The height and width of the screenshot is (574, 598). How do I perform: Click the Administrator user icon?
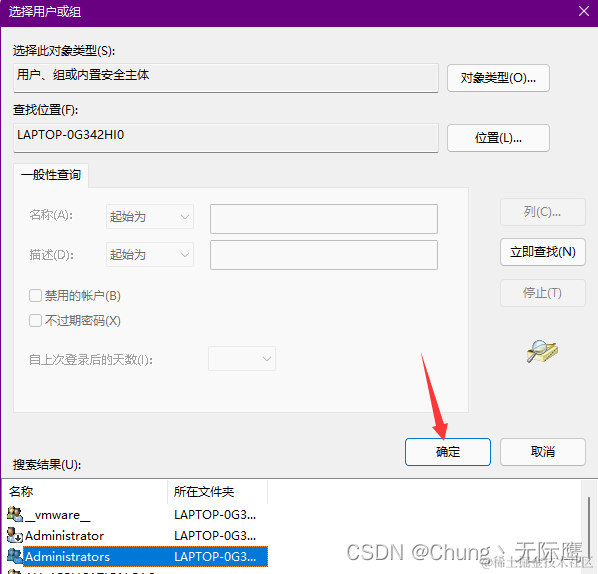[15, 535]
